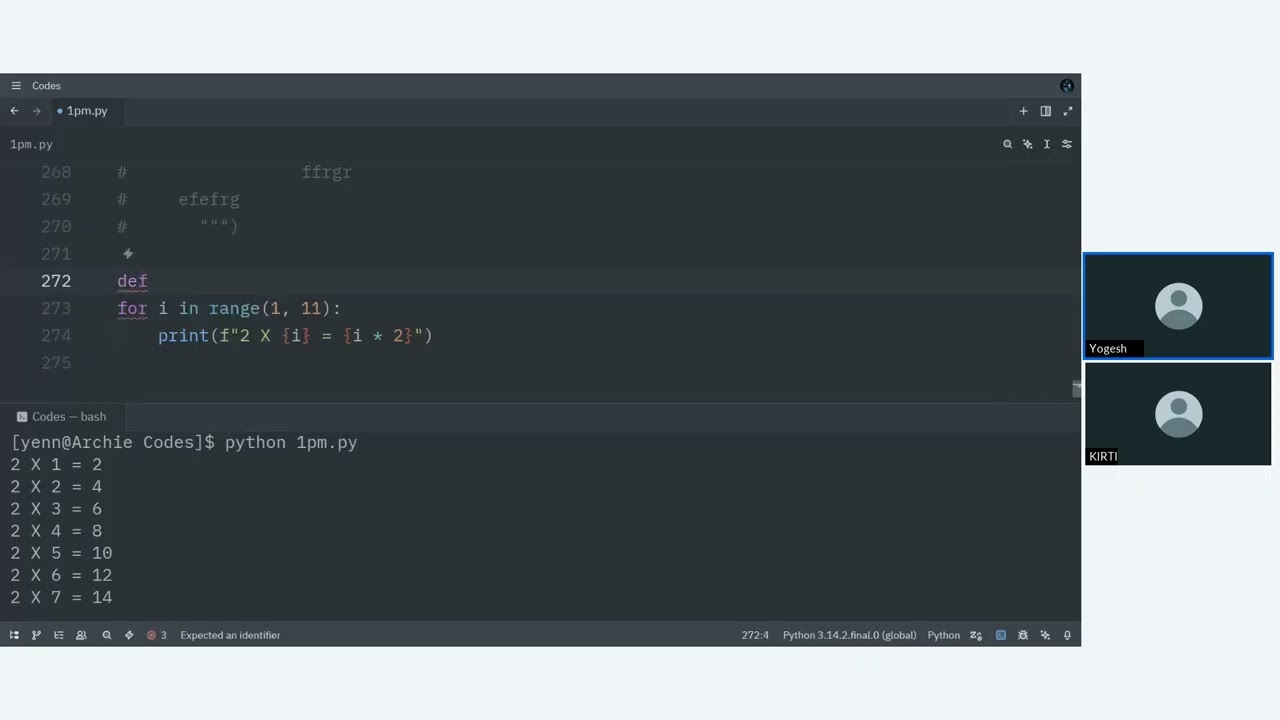Select KIRTI participant video tile

[1178, 414]
